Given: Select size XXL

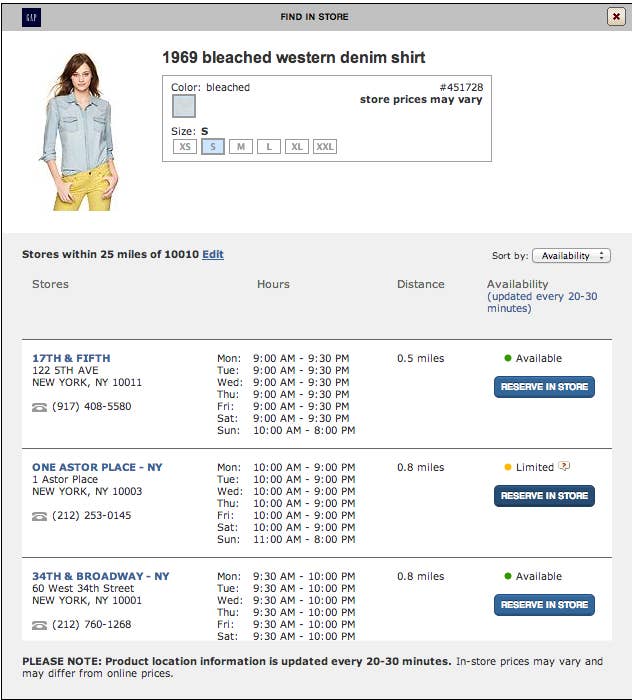Looking at the screenshot, I should [325, 147].
